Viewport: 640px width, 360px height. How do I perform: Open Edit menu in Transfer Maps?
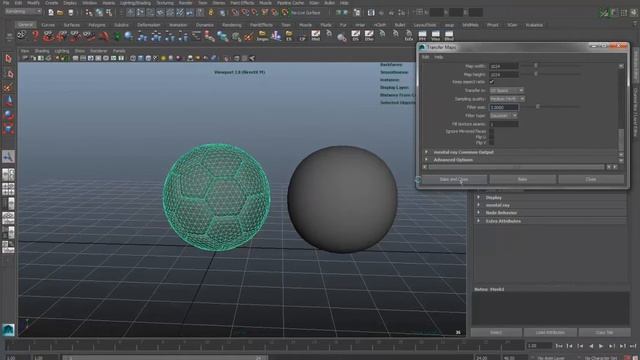pos(425,57)
